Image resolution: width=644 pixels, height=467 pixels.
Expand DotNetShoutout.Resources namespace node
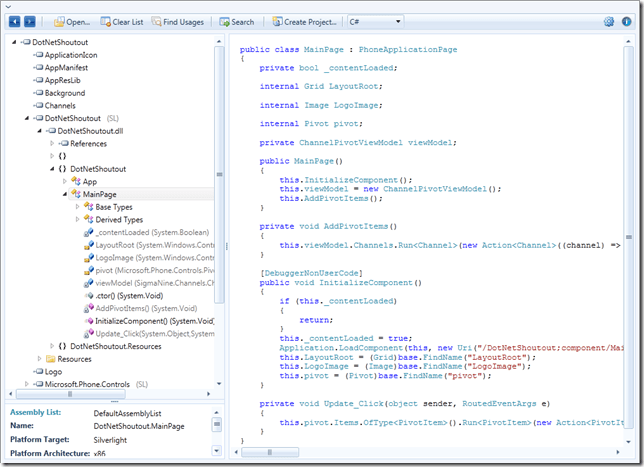click(x=52, y=346)
